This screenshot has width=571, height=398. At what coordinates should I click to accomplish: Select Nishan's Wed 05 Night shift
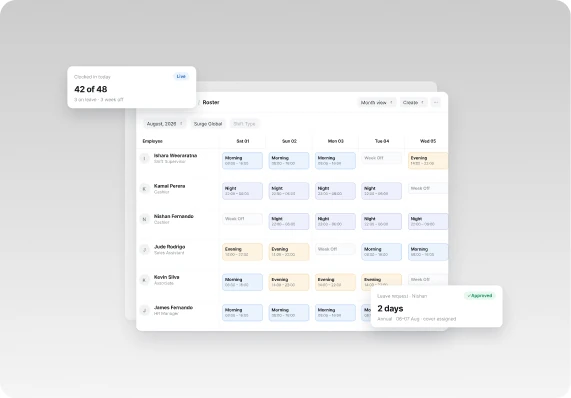(x=428, y=221)
